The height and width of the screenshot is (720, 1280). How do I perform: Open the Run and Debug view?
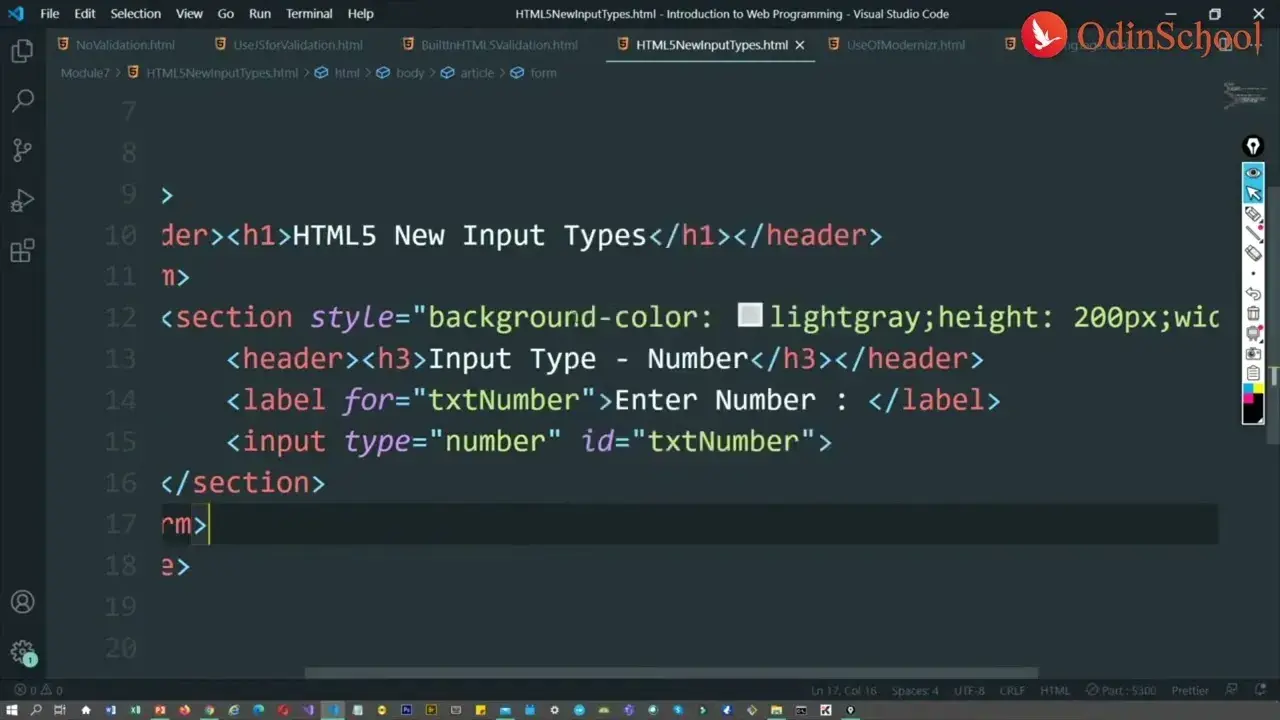pos(22,200)
